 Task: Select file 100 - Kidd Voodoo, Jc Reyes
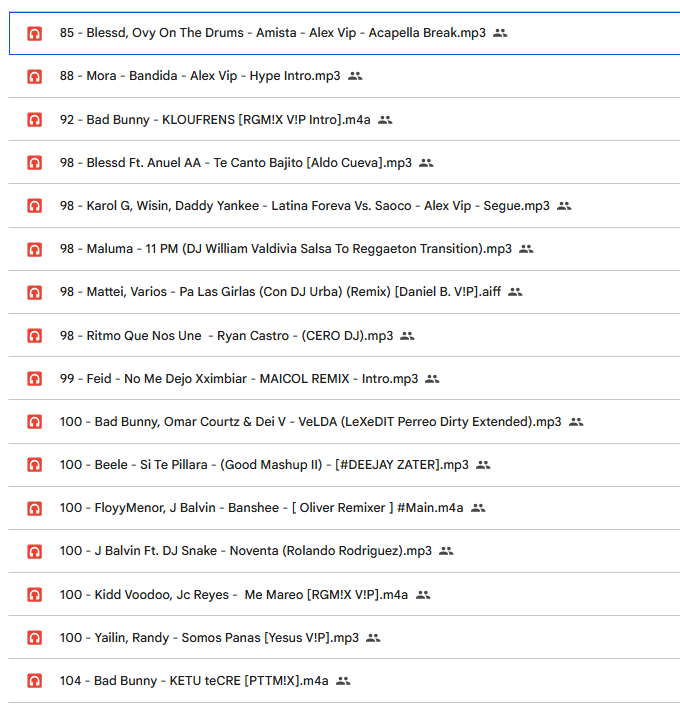345,594
